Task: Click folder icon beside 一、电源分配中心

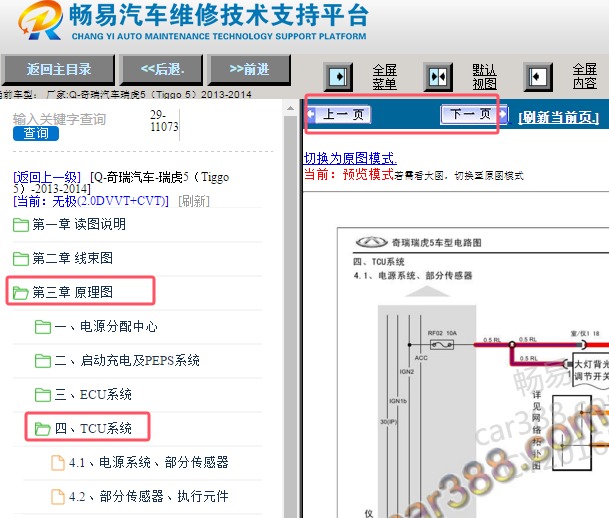Action: click(x=43, y=327)
